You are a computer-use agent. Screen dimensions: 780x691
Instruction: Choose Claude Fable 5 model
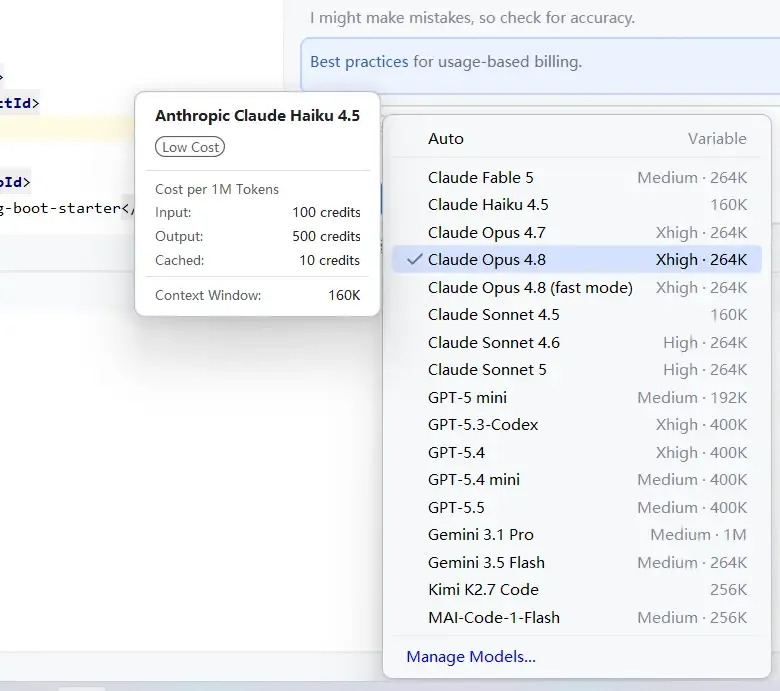577,178
